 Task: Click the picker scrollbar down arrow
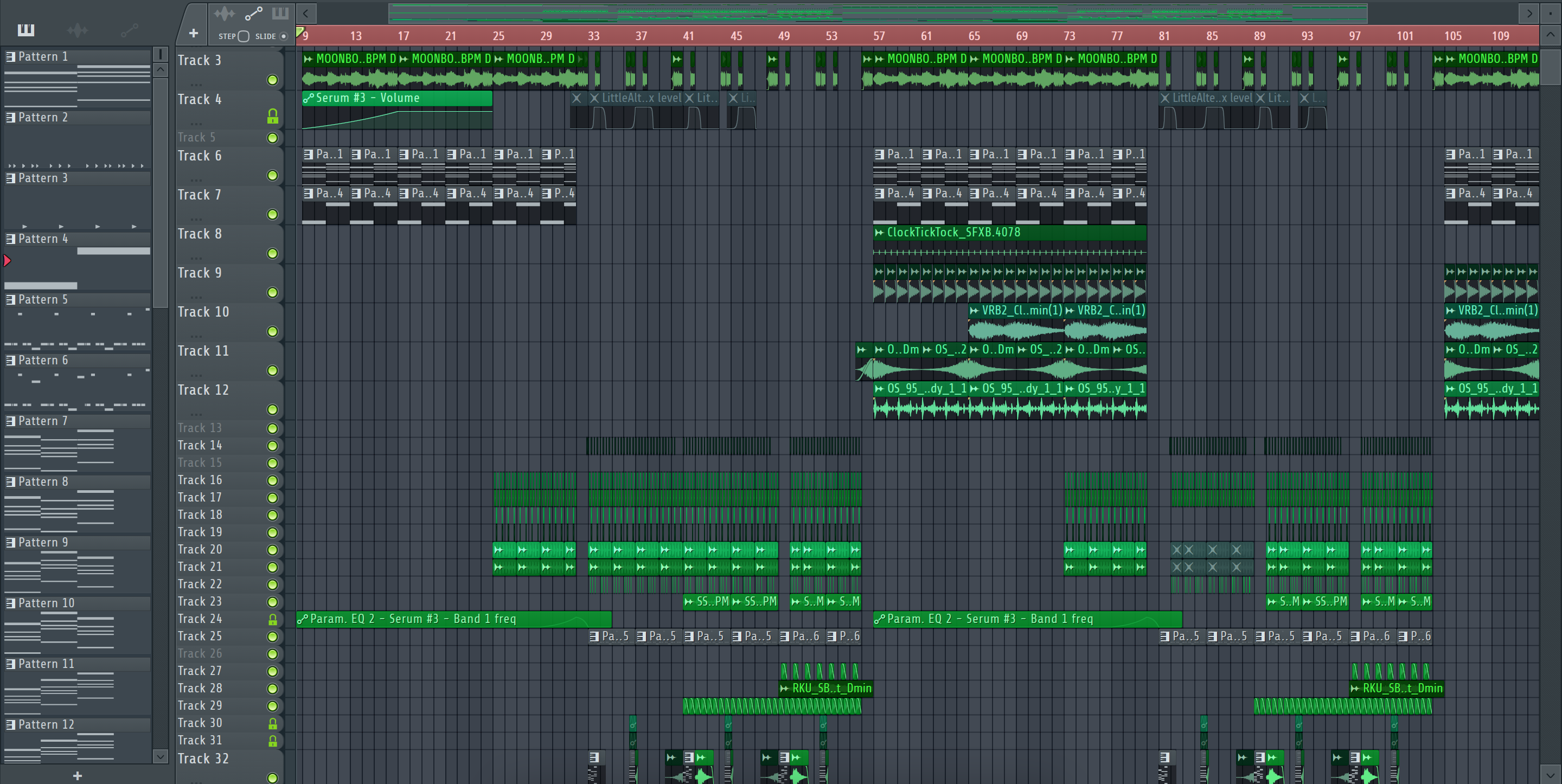point(160,756)
